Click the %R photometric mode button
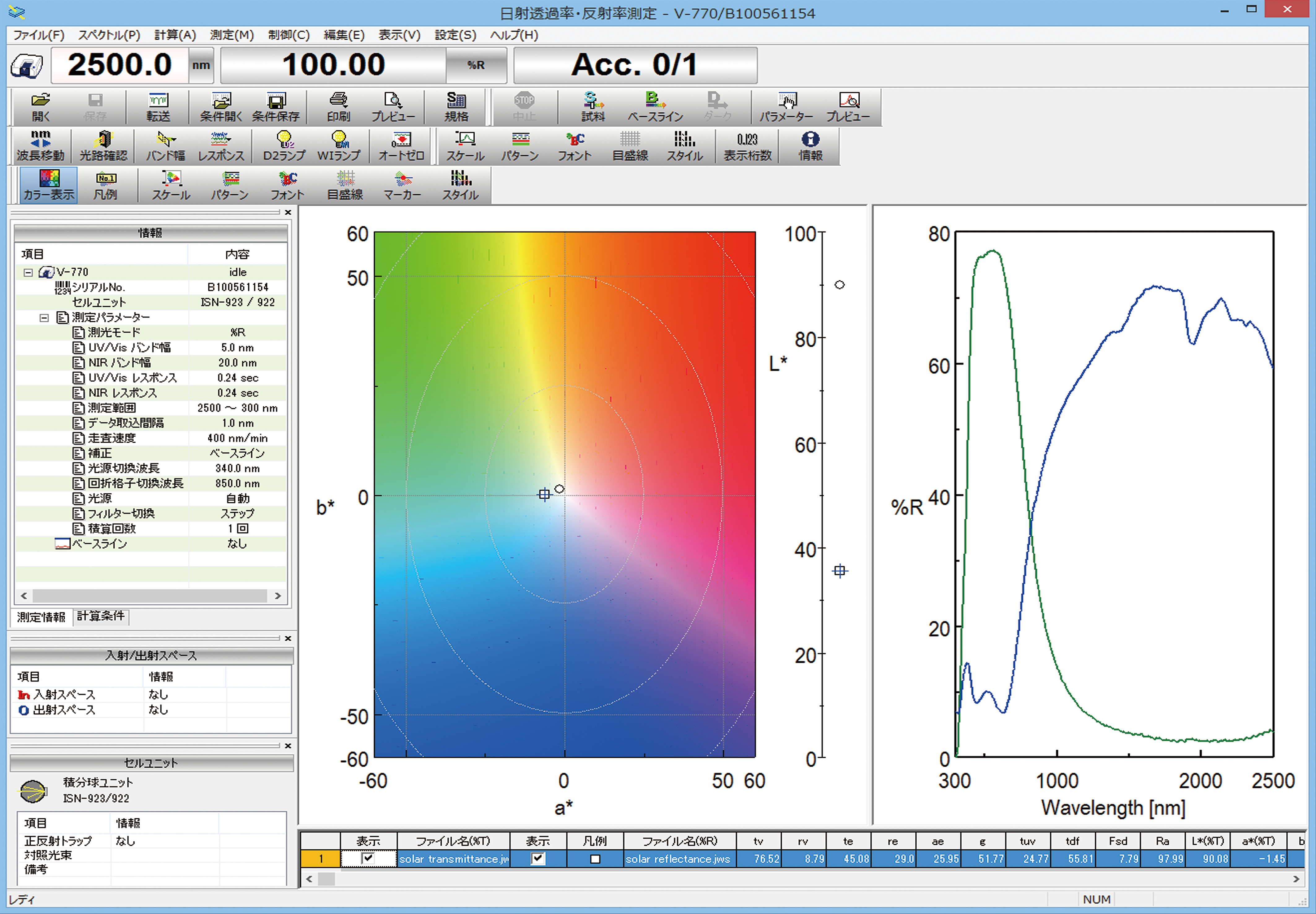Viewport: 1316px width, 914px height. tap(476, 65)
